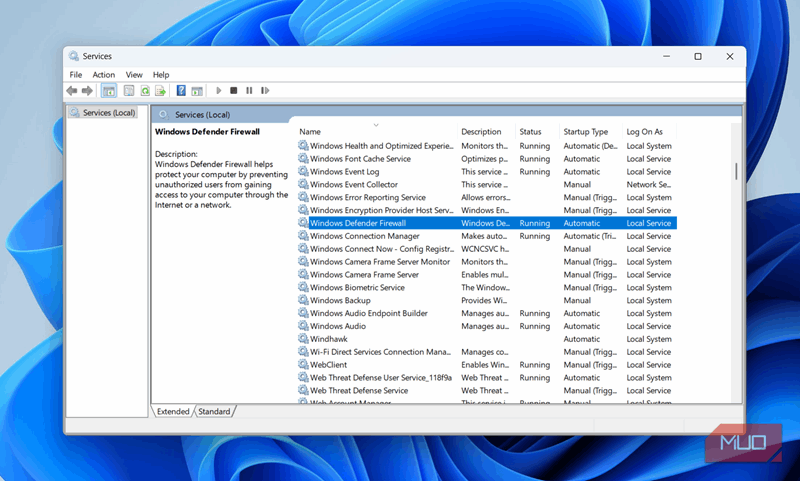Click the Restart Service toolbar icon
Screen dimensions: 800x481
pos(264,91)
